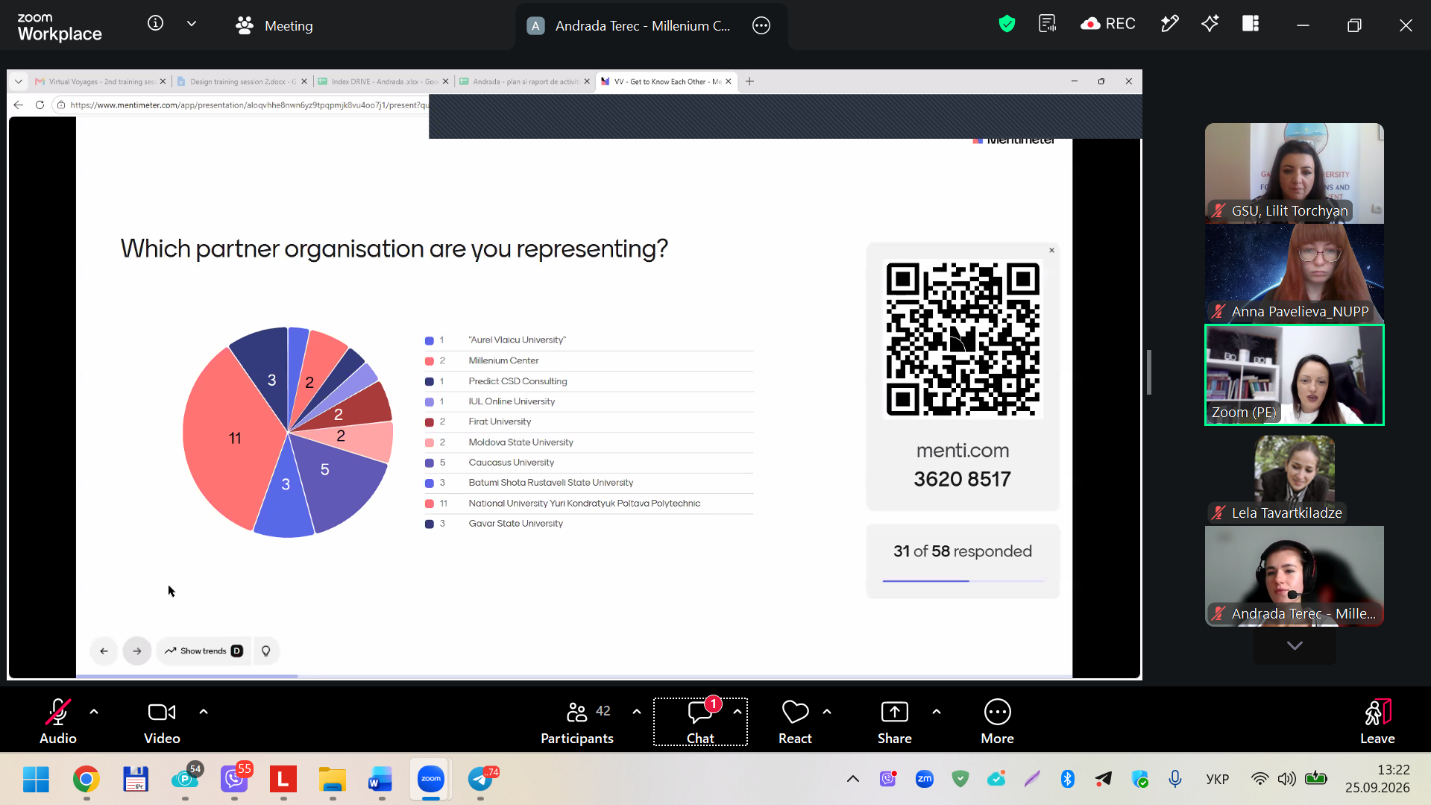Expand participants options arrow
Image resolution: width=1431 pixels, height=805 pixels.
click(x=636, y=712)
